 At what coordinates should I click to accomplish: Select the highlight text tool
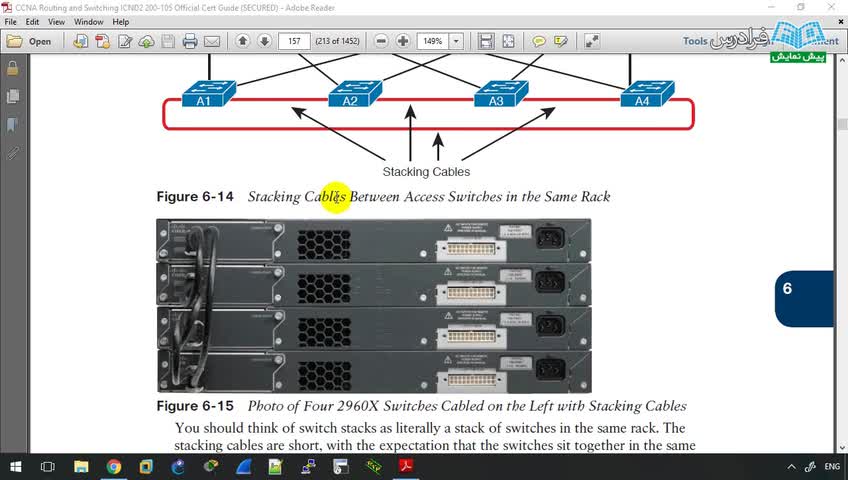click(x=561, y=41)
